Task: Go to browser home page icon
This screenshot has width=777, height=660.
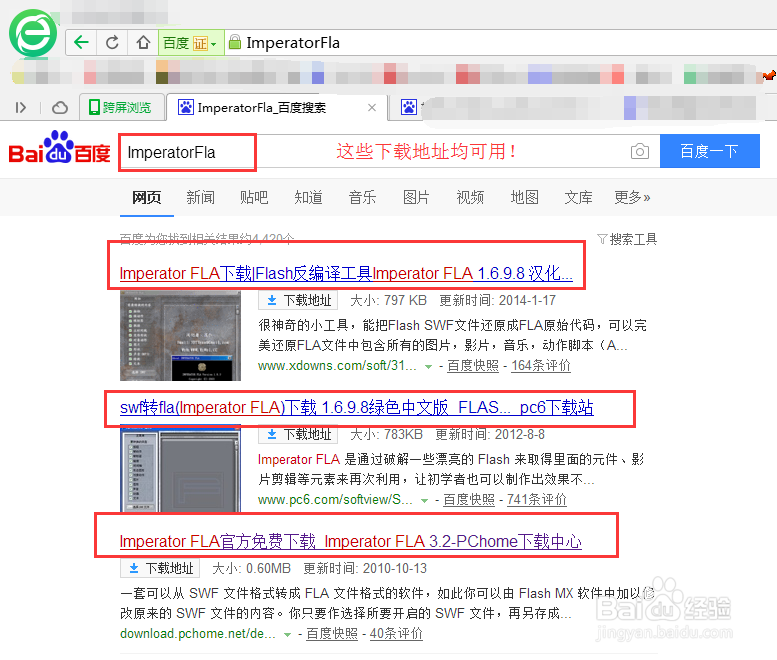Action: tap(143, 43)
